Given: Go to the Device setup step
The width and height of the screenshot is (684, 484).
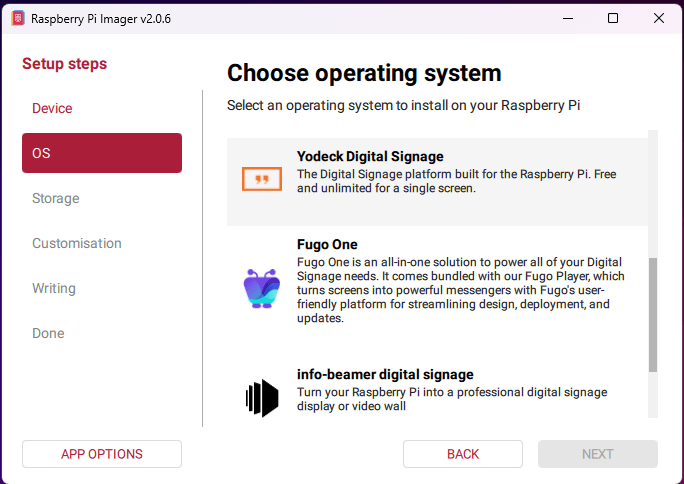Looking at the screenshot, I should (52, 108).
